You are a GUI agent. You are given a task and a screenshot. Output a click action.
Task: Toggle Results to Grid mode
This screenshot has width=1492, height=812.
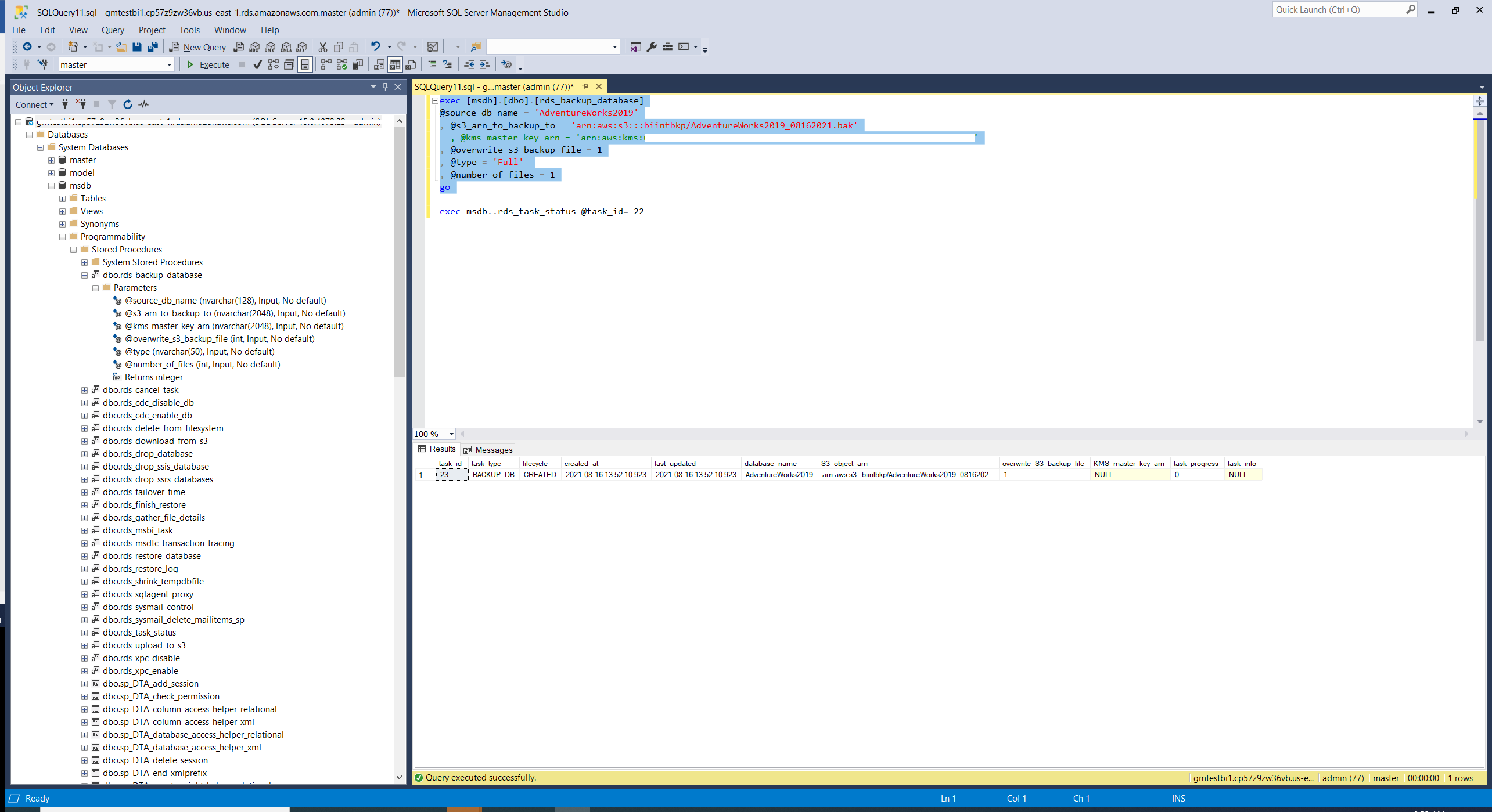pyautogui.click(x=395, y=64)
